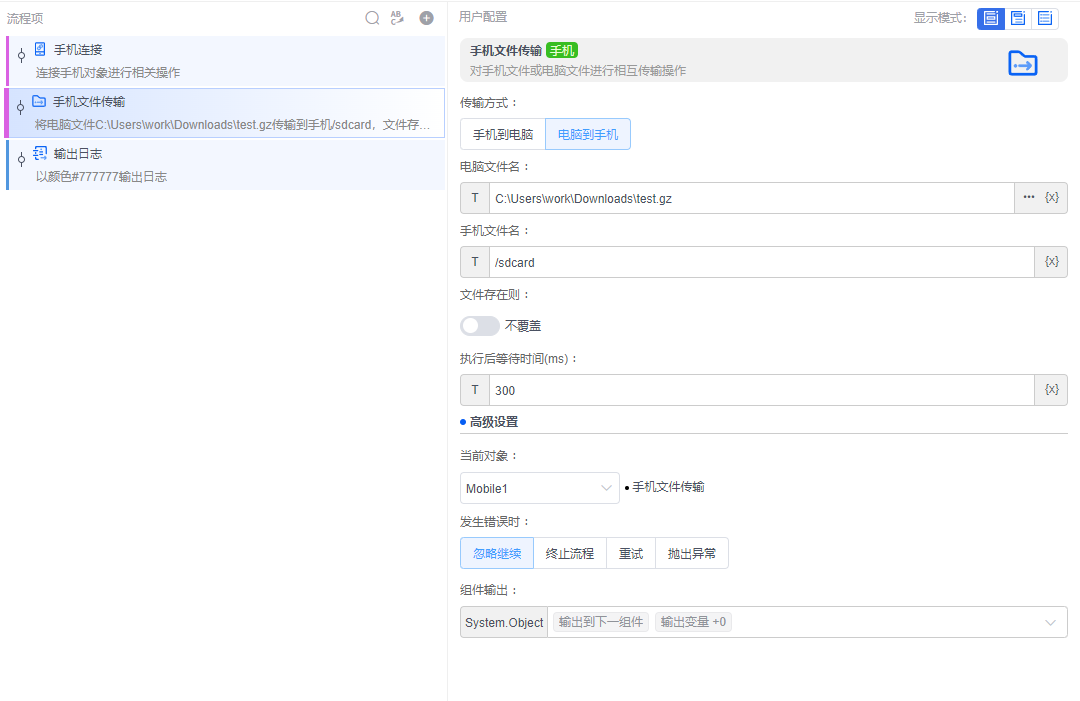The height and width of the screenshot is (701, 1080).
Task: Click the 手机文件传输 folder icon
Action: [x=38, y=101]
